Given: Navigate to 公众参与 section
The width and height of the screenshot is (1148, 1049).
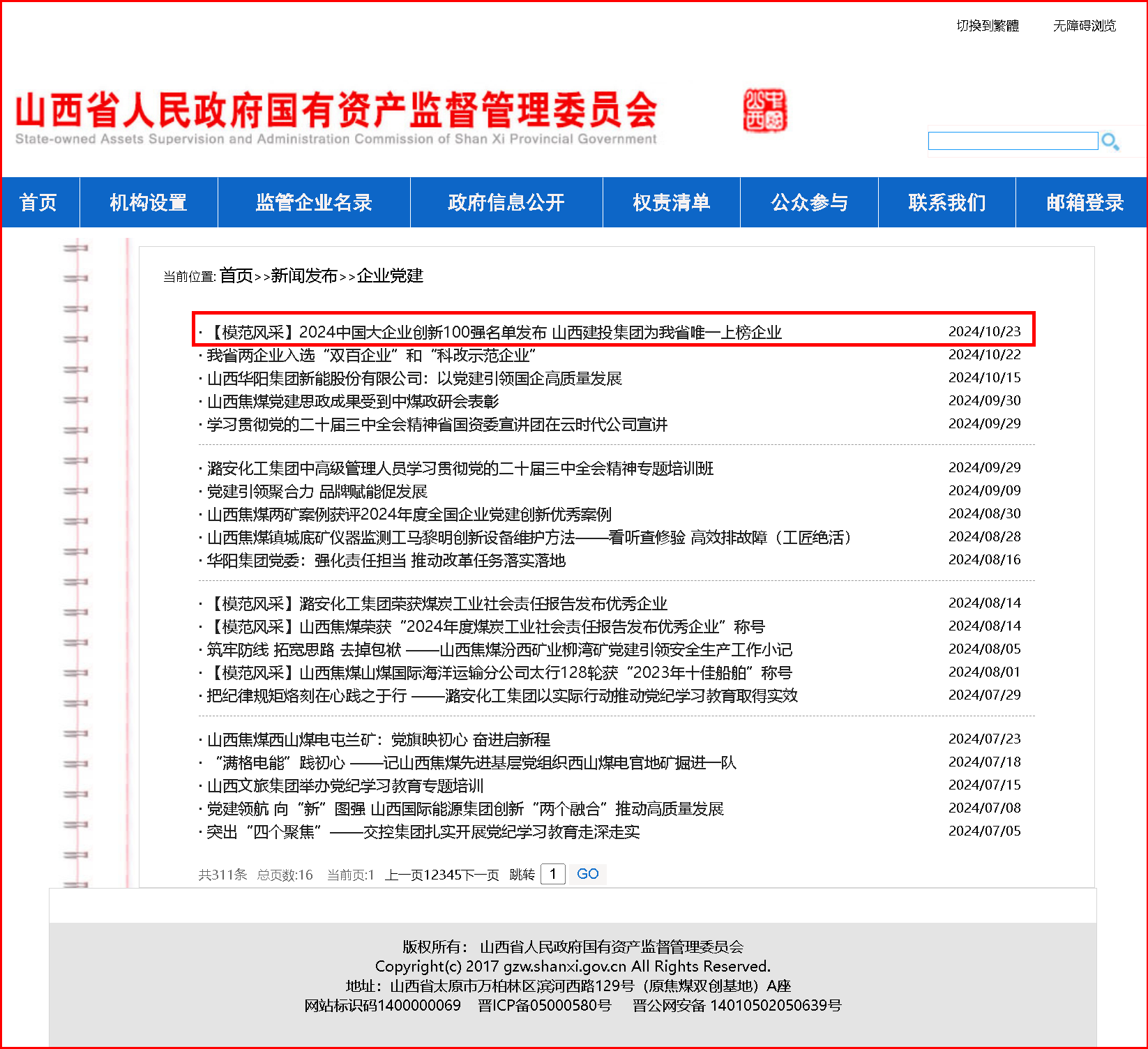Looking at the screenshot, I should click(809, 202).
